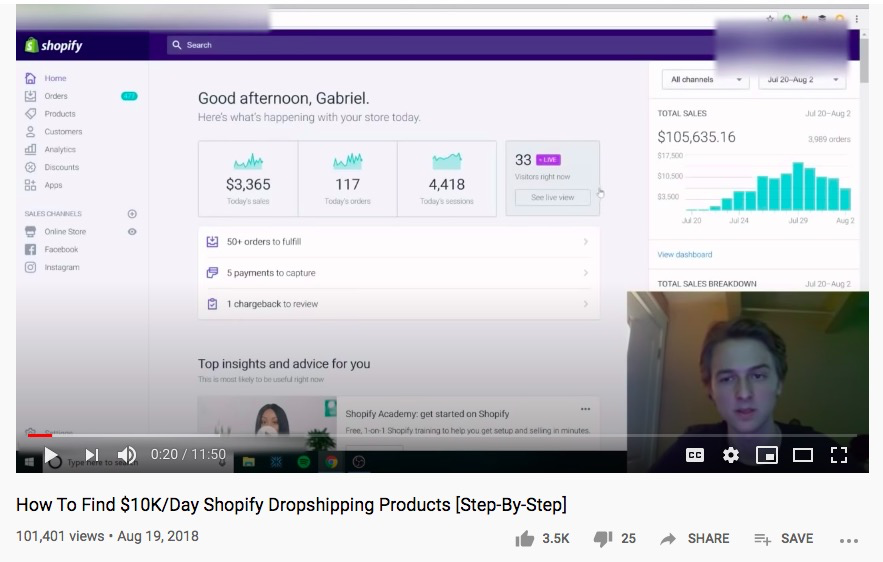Screen dimensions: 883x562
Task: Open Apps in Shopify sidebar
Action: (53, 185)
